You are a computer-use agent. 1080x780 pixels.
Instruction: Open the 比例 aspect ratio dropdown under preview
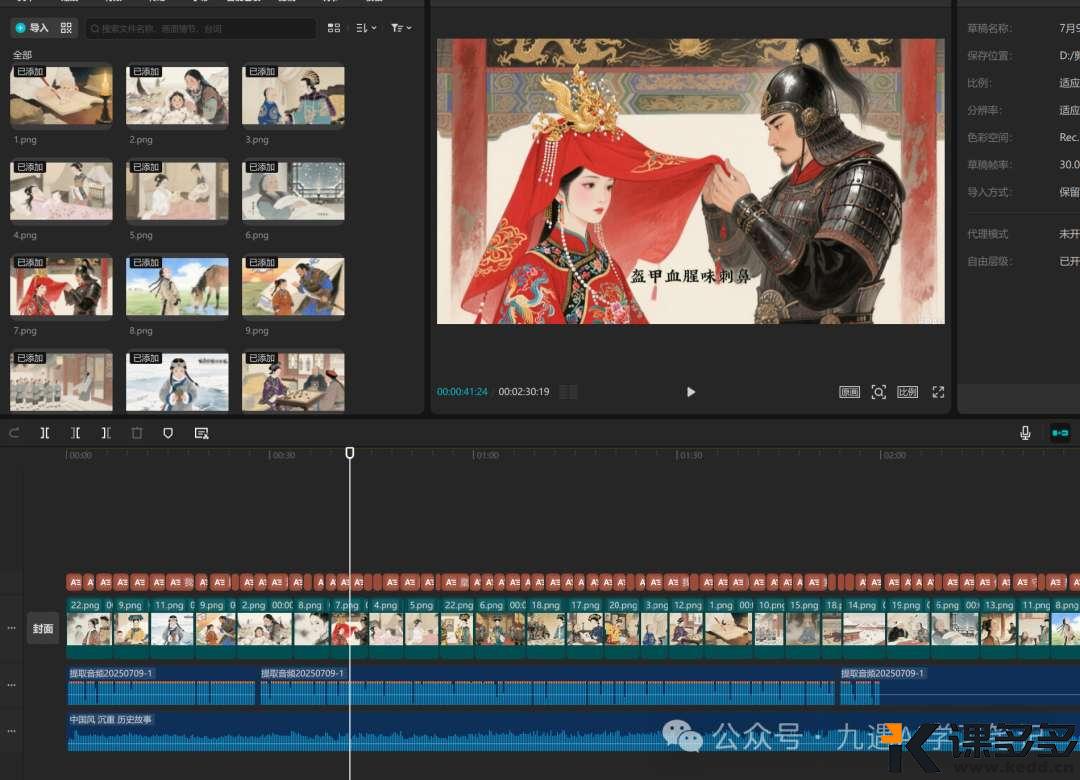point(906,392)
